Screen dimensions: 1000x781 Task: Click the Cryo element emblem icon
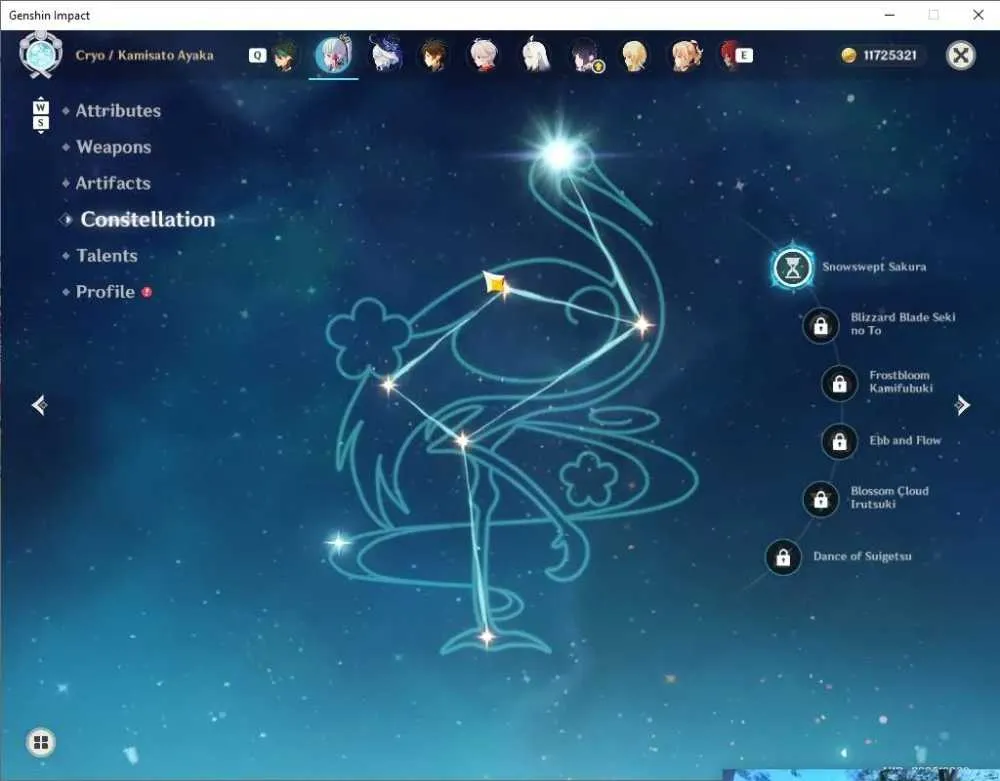coord(41,55)
